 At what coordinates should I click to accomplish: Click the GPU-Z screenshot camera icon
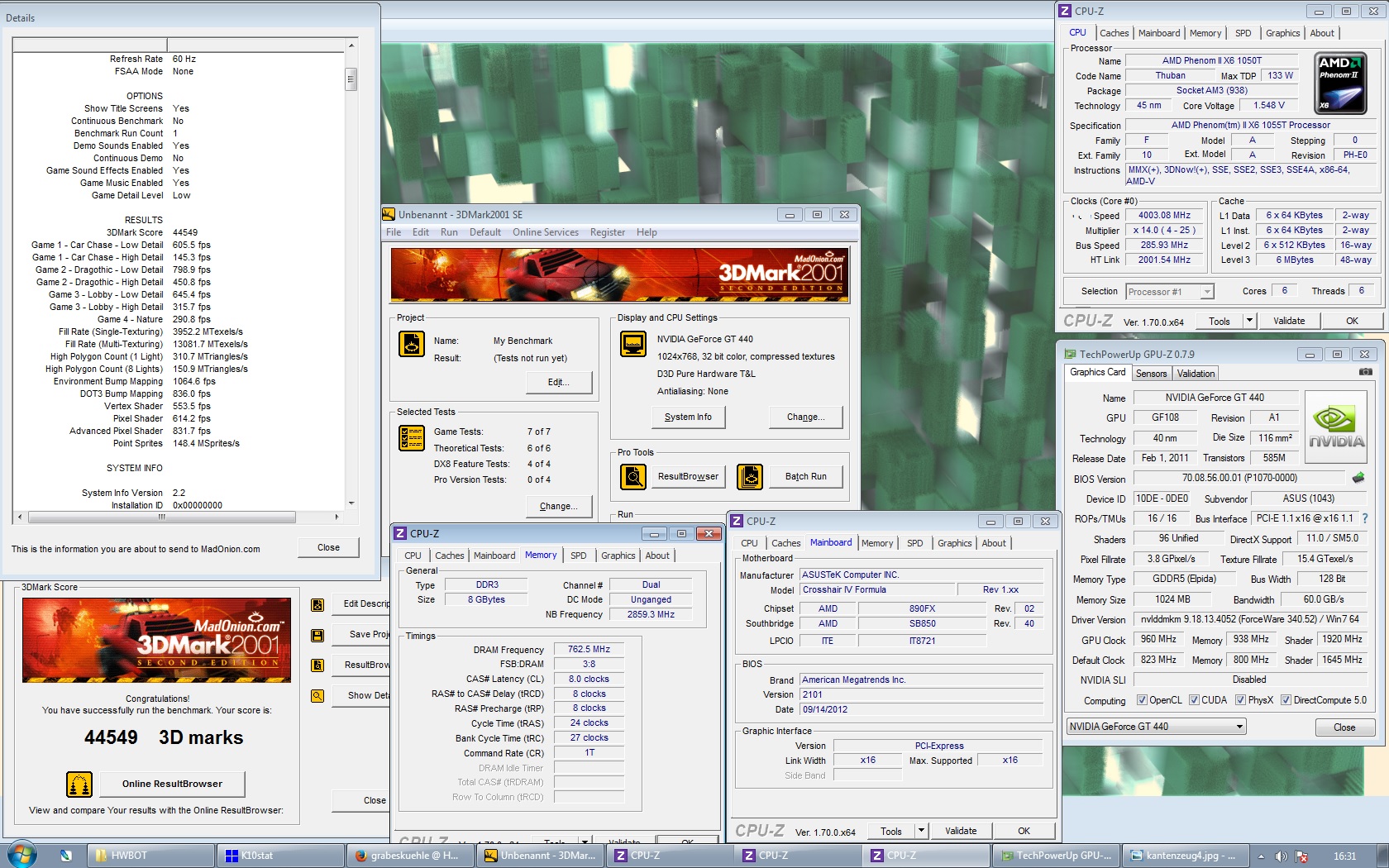coord(1365,373)
